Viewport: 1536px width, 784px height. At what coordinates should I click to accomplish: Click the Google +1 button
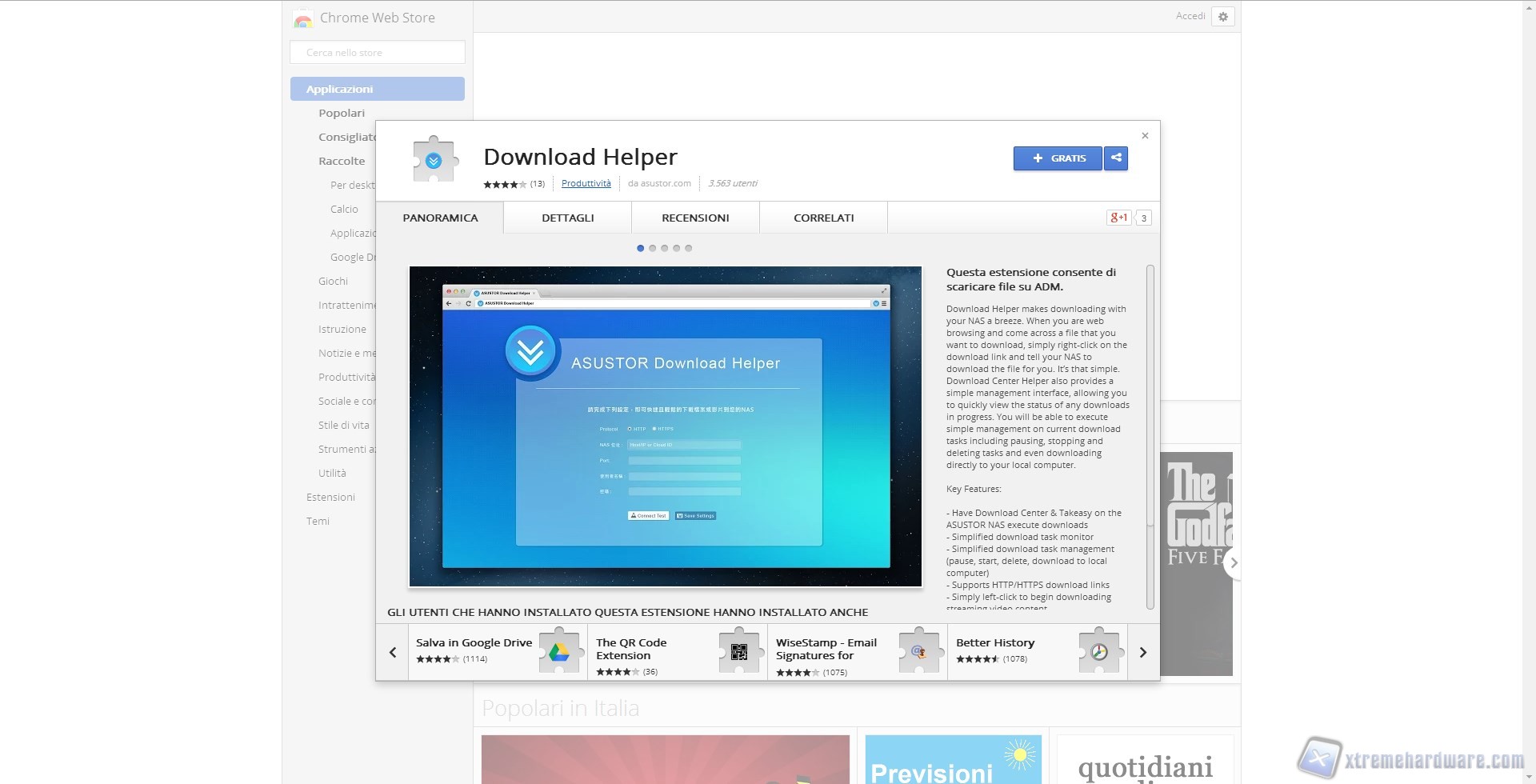coord(1118,218)
